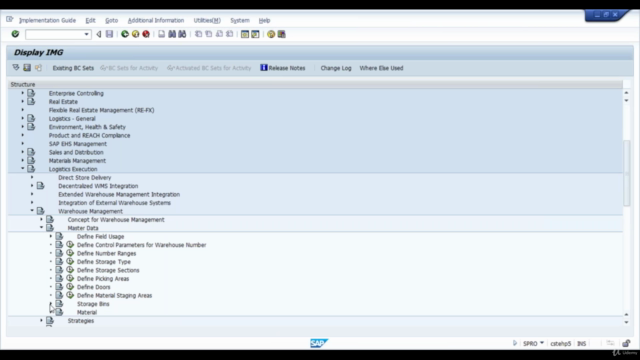
Task: Select the Material tree row
Action: pos(87,312)
